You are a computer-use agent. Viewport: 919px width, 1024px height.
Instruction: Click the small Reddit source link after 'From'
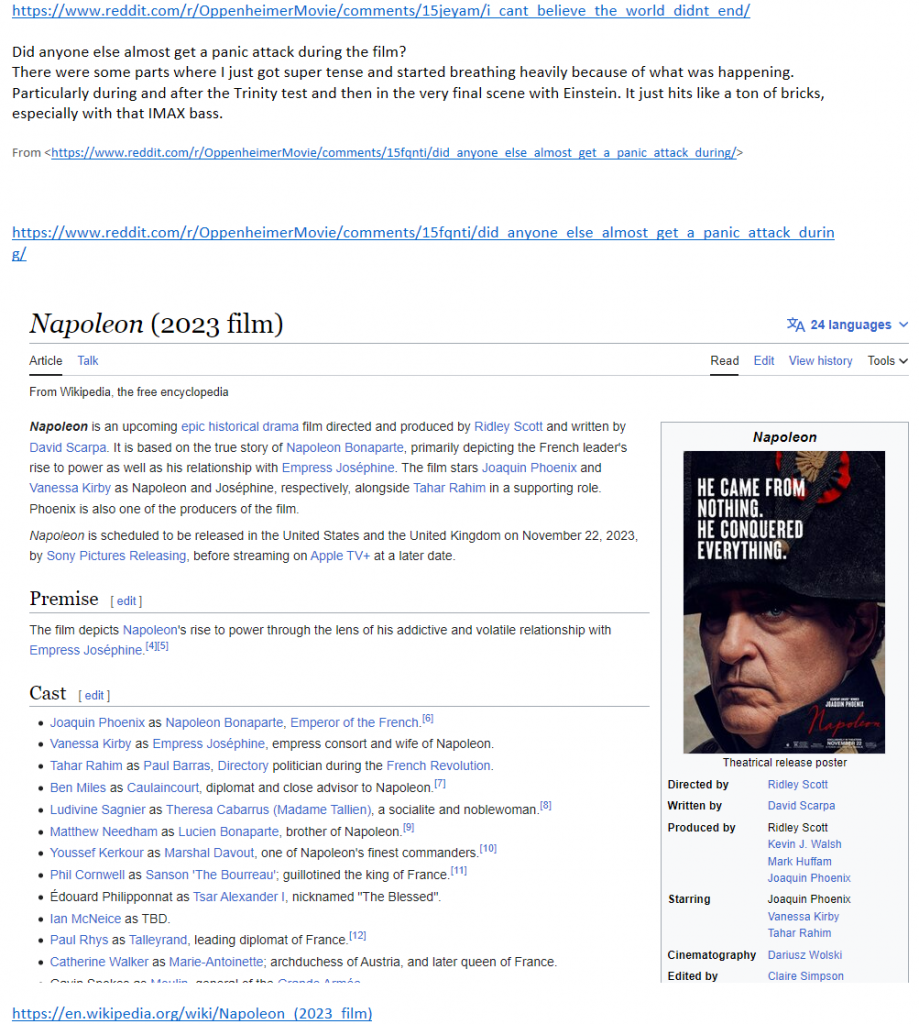[x=394, y=153]
